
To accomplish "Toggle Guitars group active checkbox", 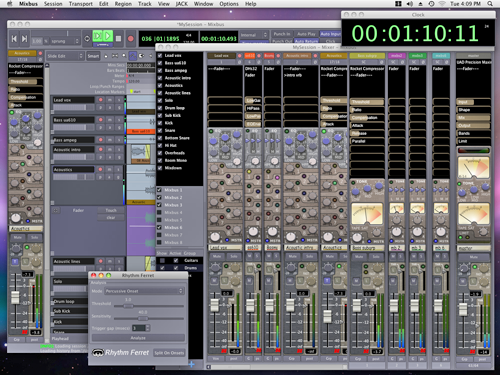I will coord(176,260).
